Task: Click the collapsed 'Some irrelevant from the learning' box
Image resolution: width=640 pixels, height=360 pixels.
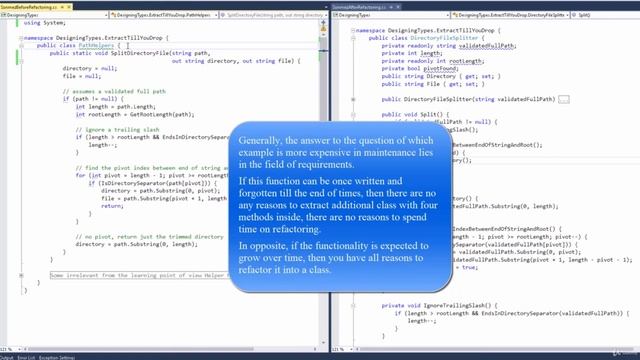Action: click(x=140, y=276)
